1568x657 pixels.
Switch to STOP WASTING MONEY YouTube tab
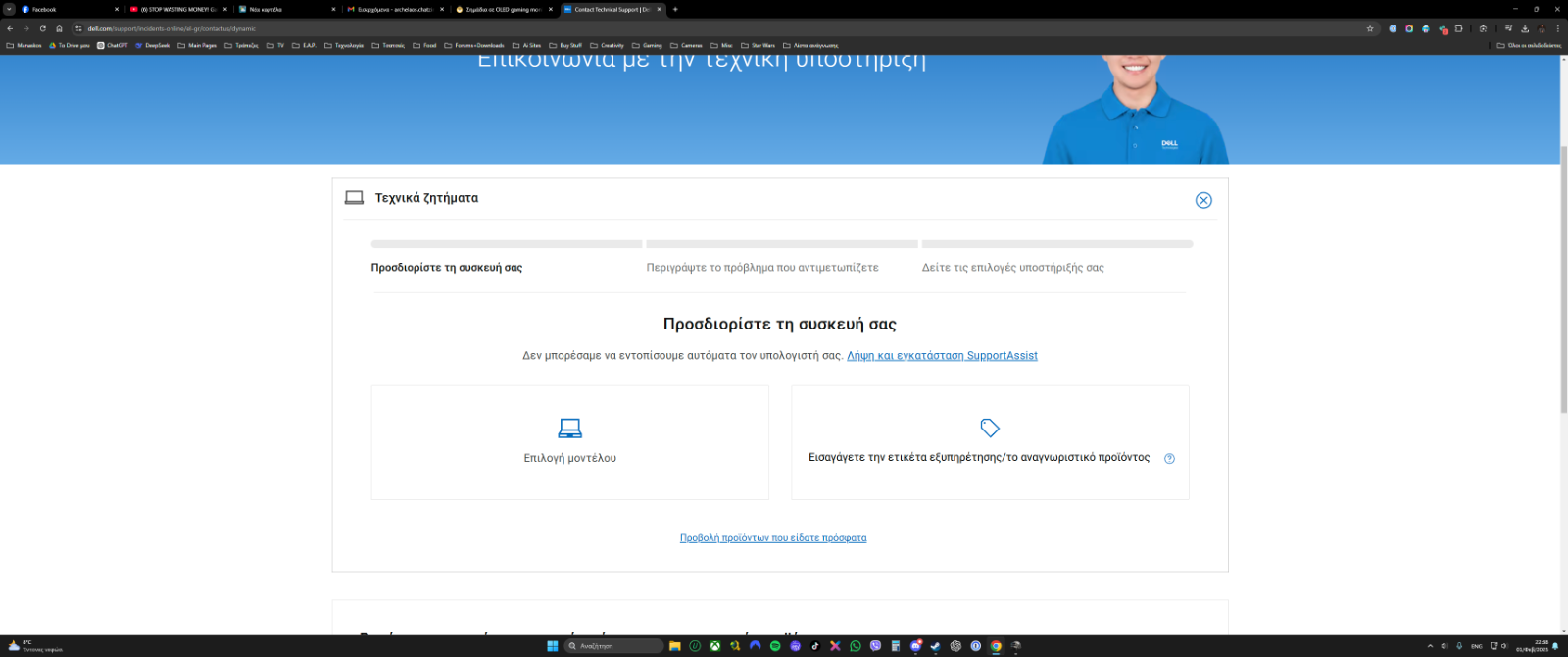click(176, 9)
